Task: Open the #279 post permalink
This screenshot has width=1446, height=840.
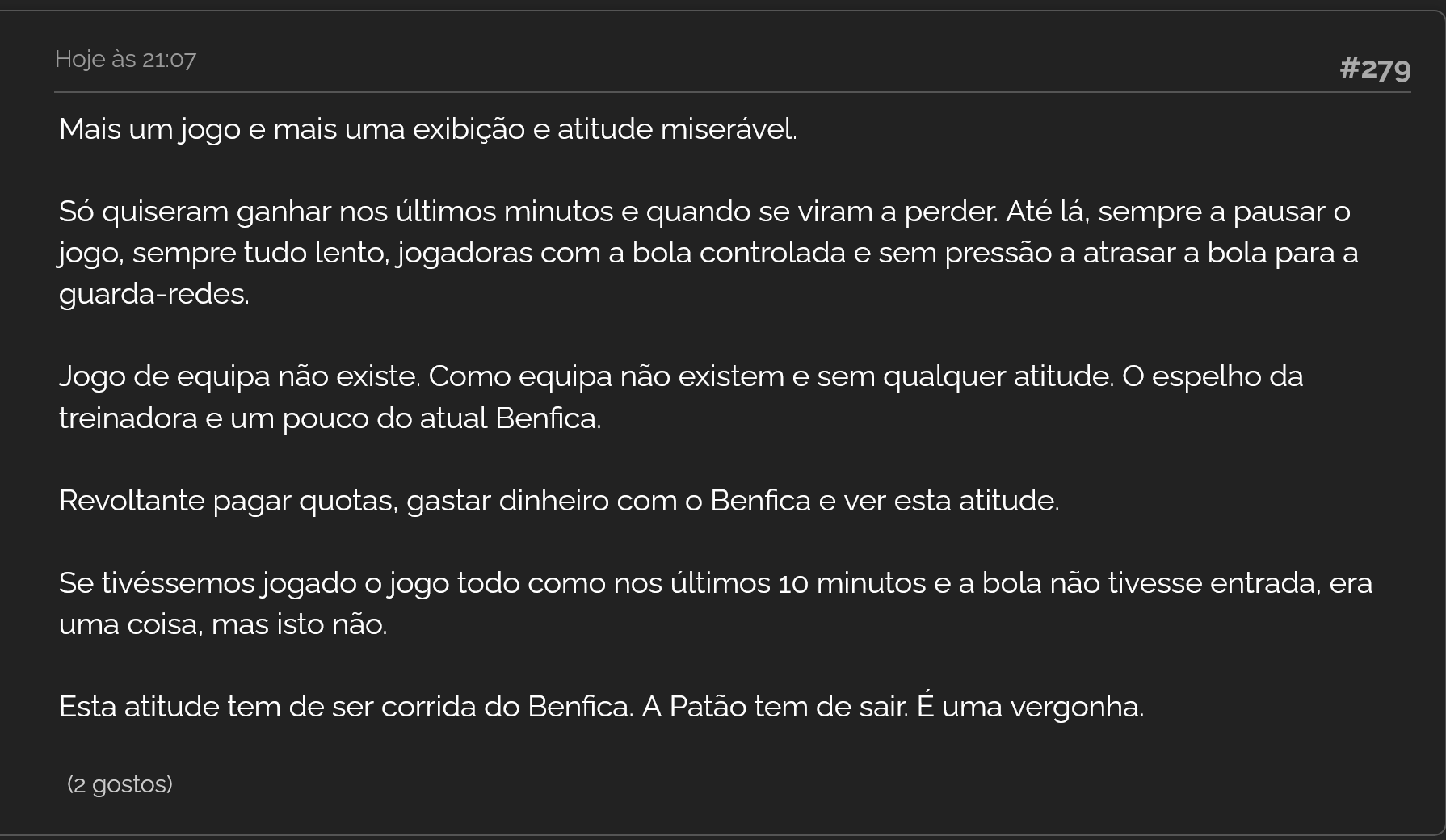Action: [1375, 68]
